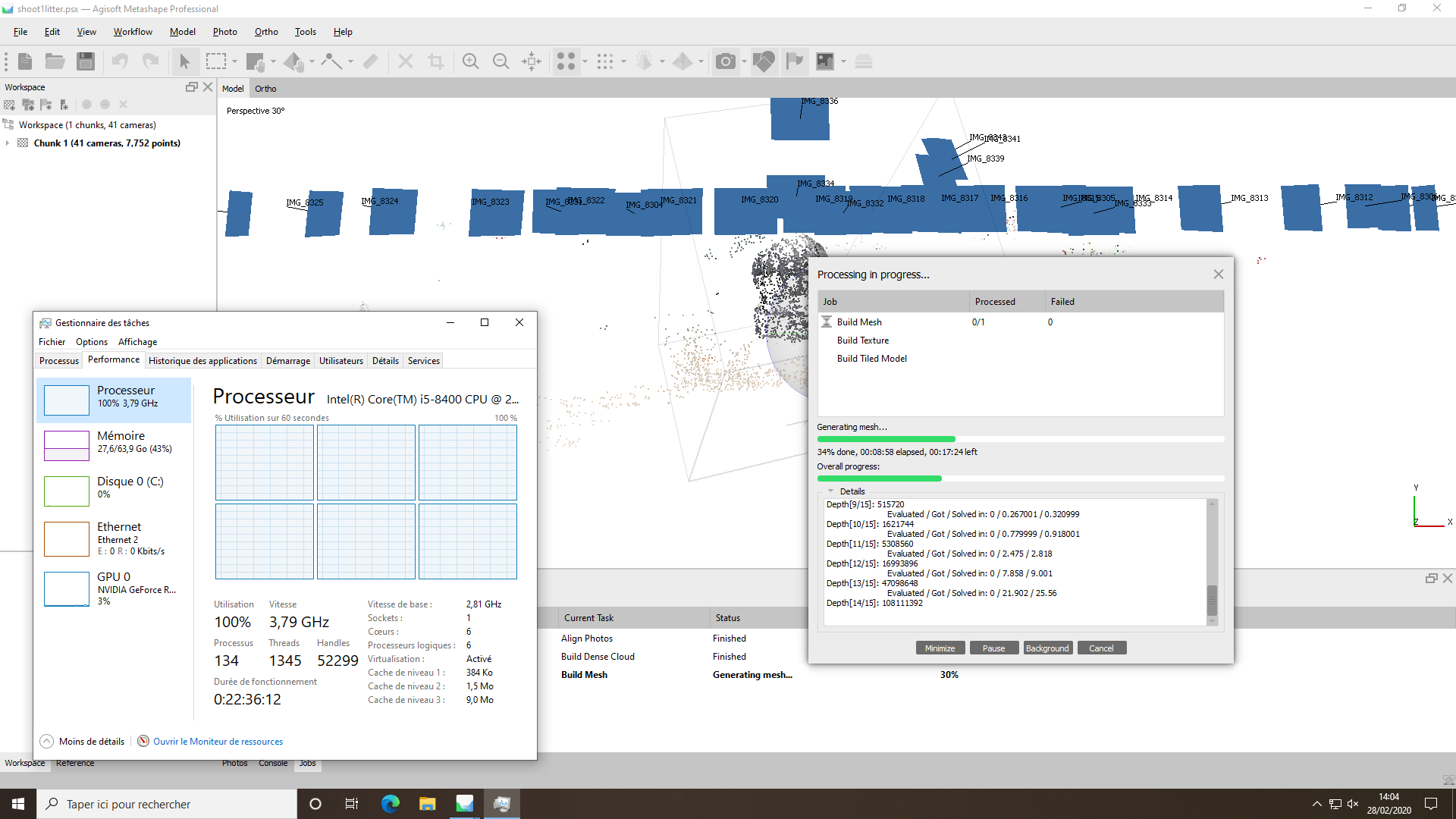The height and width of the screenshot is (819, 1456).
Task: Open the Ortho menu in menu bar
Action: coord(266,32)
